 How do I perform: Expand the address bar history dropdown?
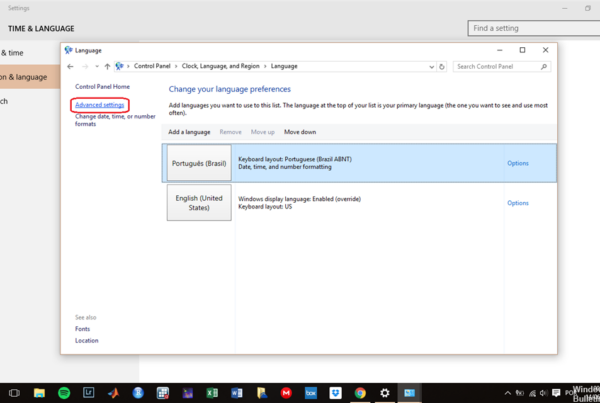point(432,67)
